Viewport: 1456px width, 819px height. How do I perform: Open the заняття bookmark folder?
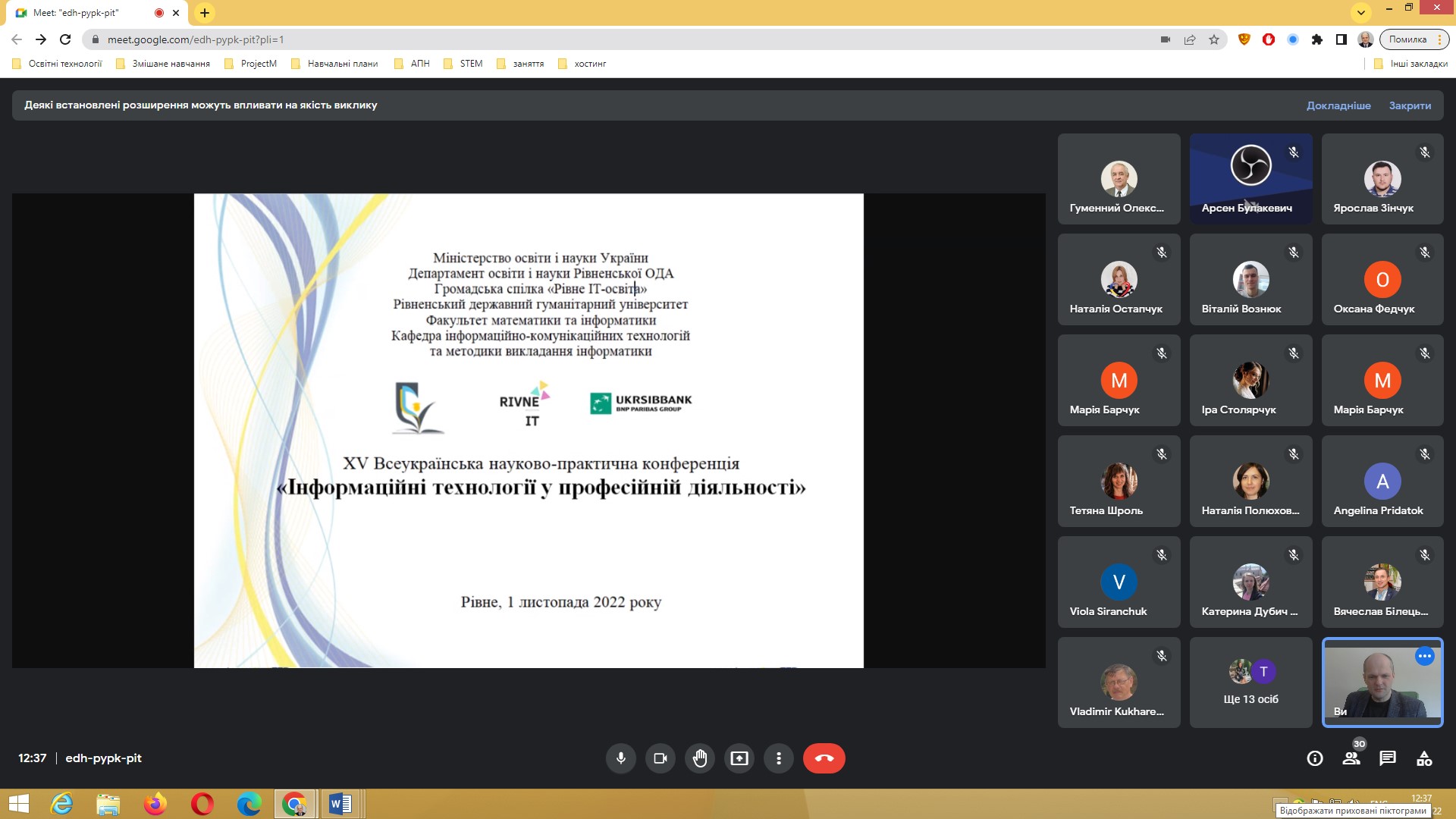coord(520,64)
